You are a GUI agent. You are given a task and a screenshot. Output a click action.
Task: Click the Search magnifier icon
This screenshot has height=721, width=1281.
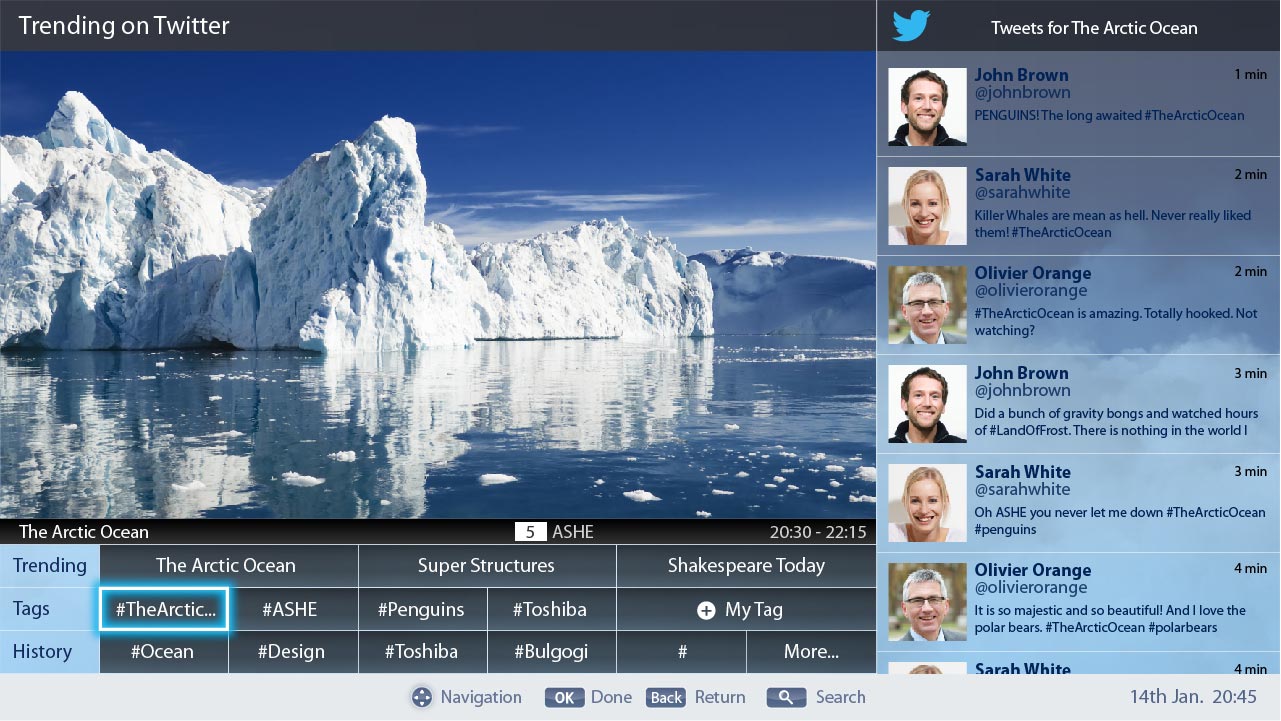[x=786, y=697]
